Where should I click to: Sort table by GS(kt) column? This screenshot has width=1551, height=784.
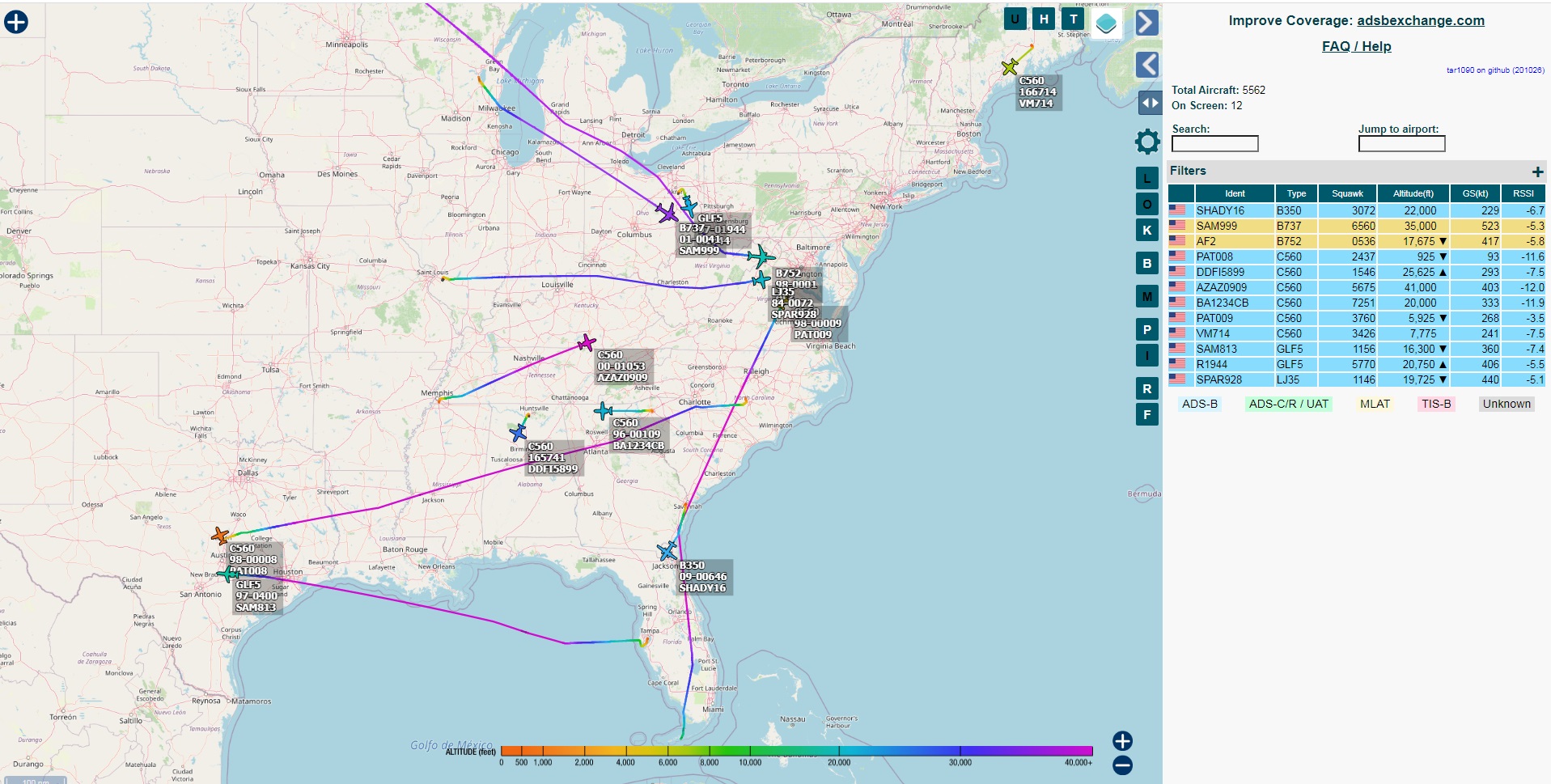(1475, 193)
